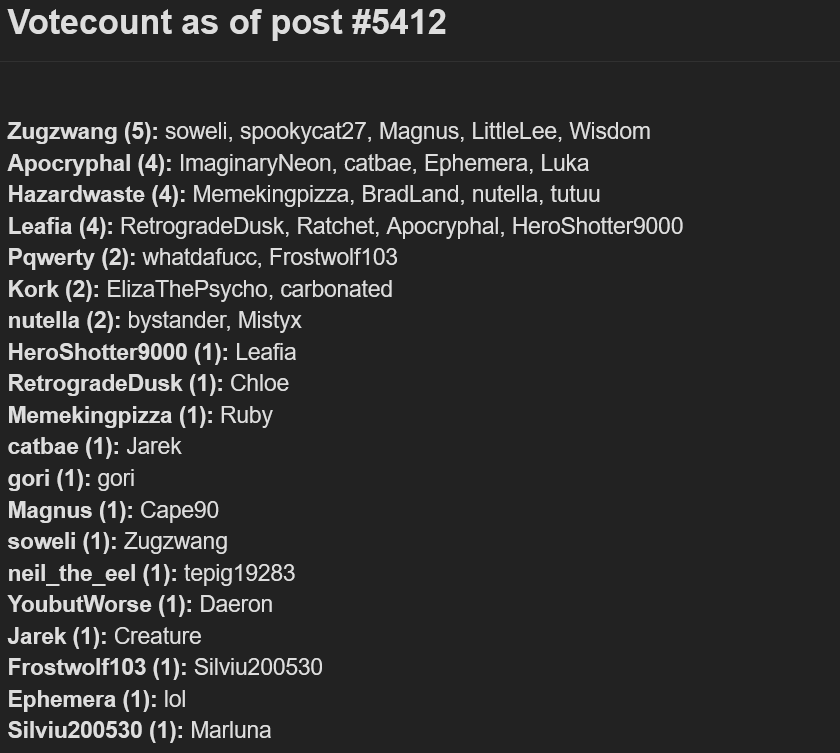Click voter Marluna in last row
This screenshot has width=840, height=753.
tap(231, 731)
